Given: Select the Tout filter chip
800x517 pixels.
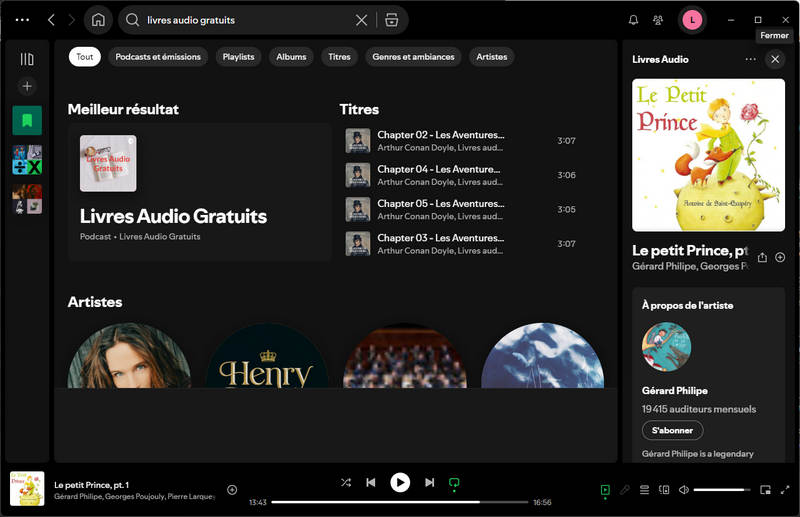Looking at the screenshot, I should (85, 57).
